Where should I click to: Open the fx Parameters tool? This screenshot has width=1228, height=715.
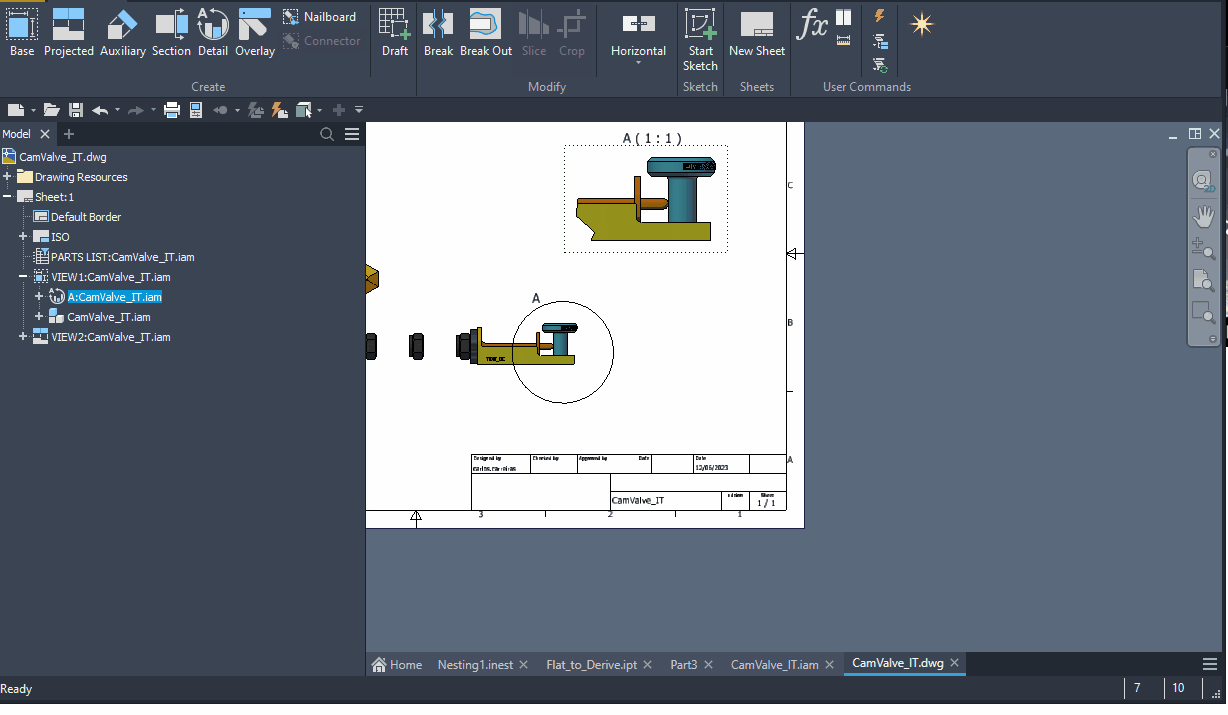click(811, 22)
